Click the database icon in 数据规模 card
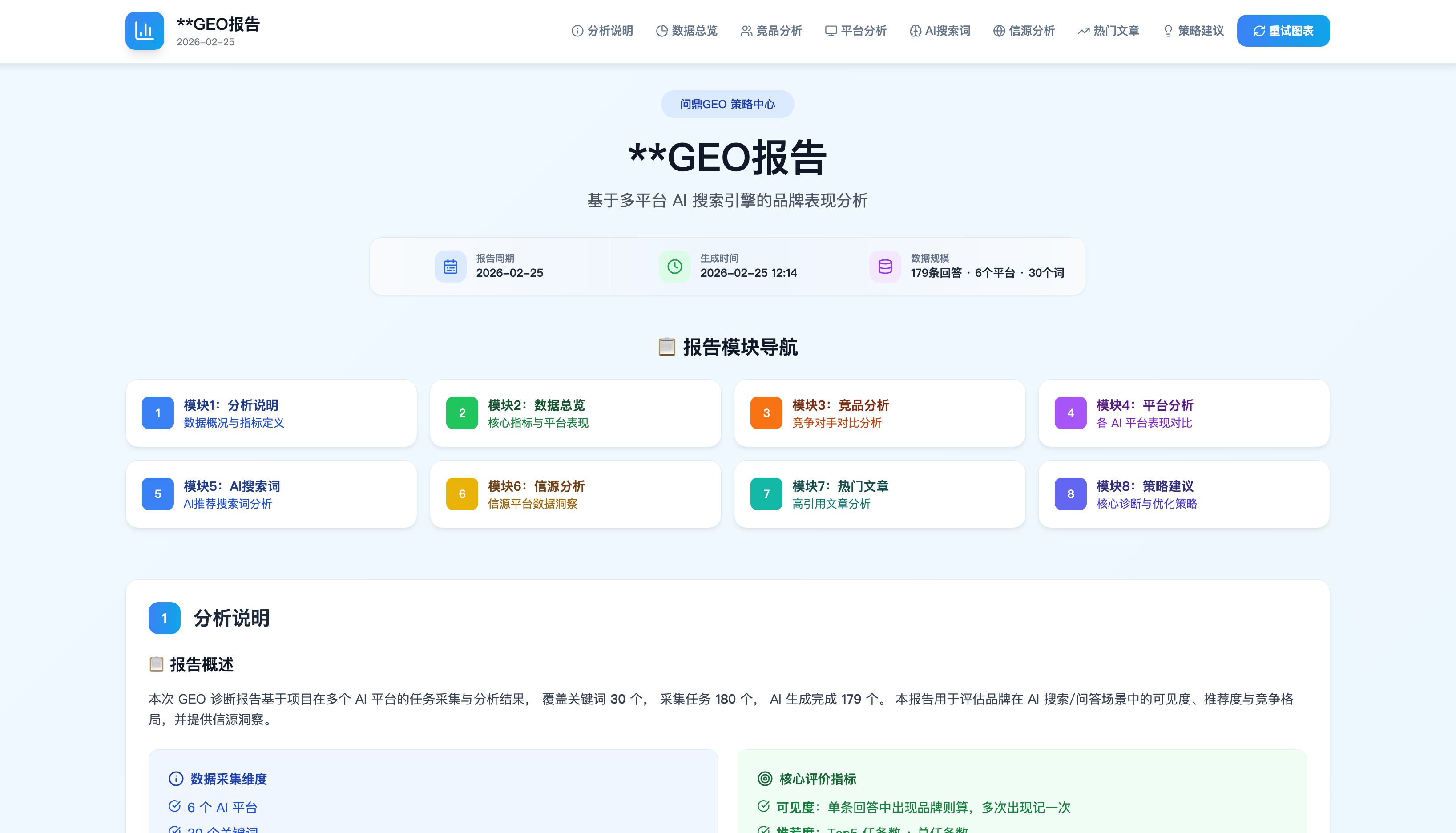This screenshot has height=833, width=1456. 885,266
